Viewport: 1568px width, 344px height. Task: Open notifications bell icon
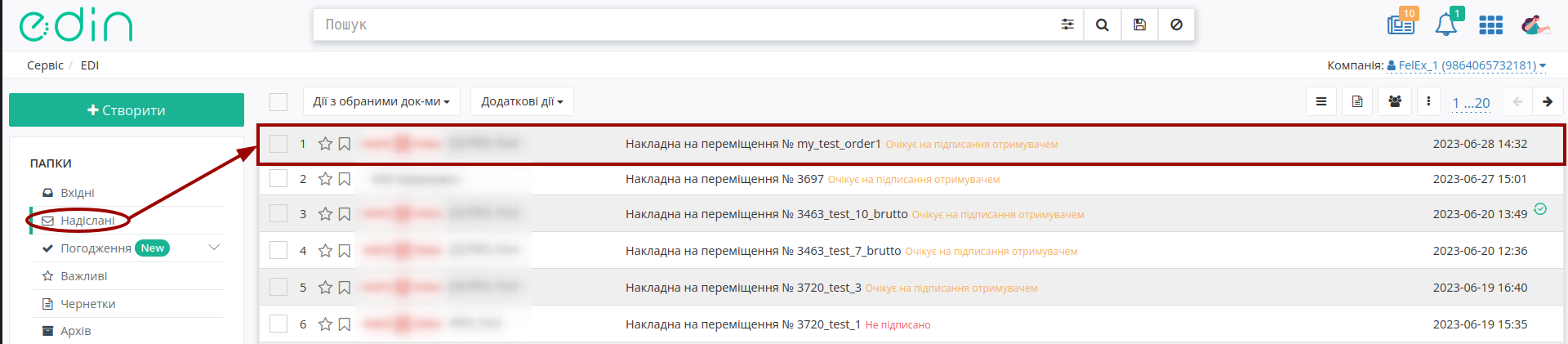pyautogui.click(x=1445, y=25)
